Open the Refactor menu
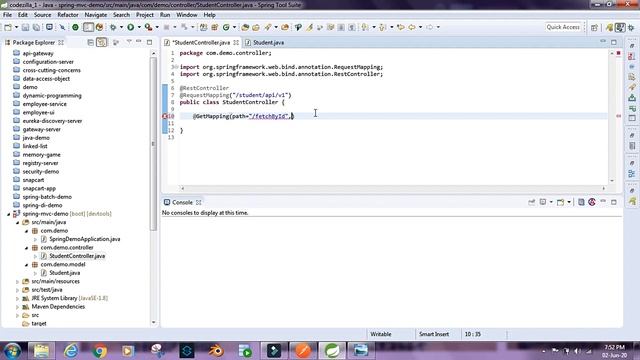Image resolution: width=640 pixels, height=360 pixels. (x=68, y=15)
